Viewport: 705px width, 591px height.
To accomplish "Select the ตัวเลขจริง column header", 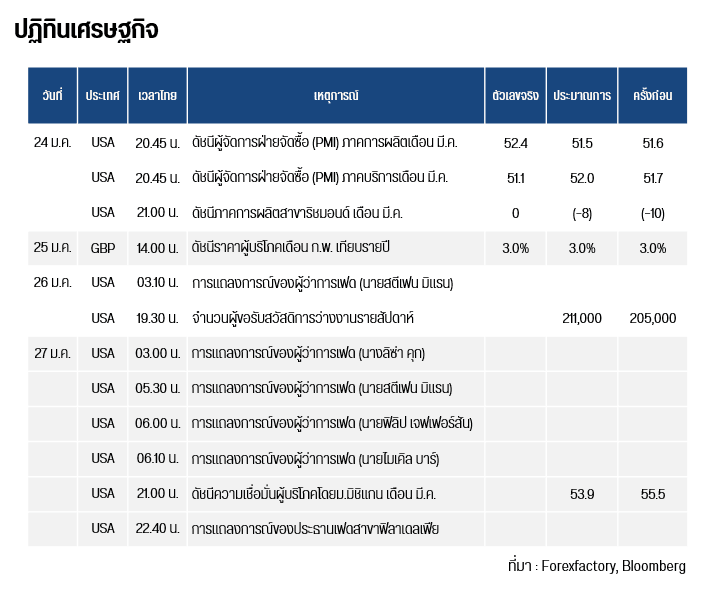I will point(515,96).
